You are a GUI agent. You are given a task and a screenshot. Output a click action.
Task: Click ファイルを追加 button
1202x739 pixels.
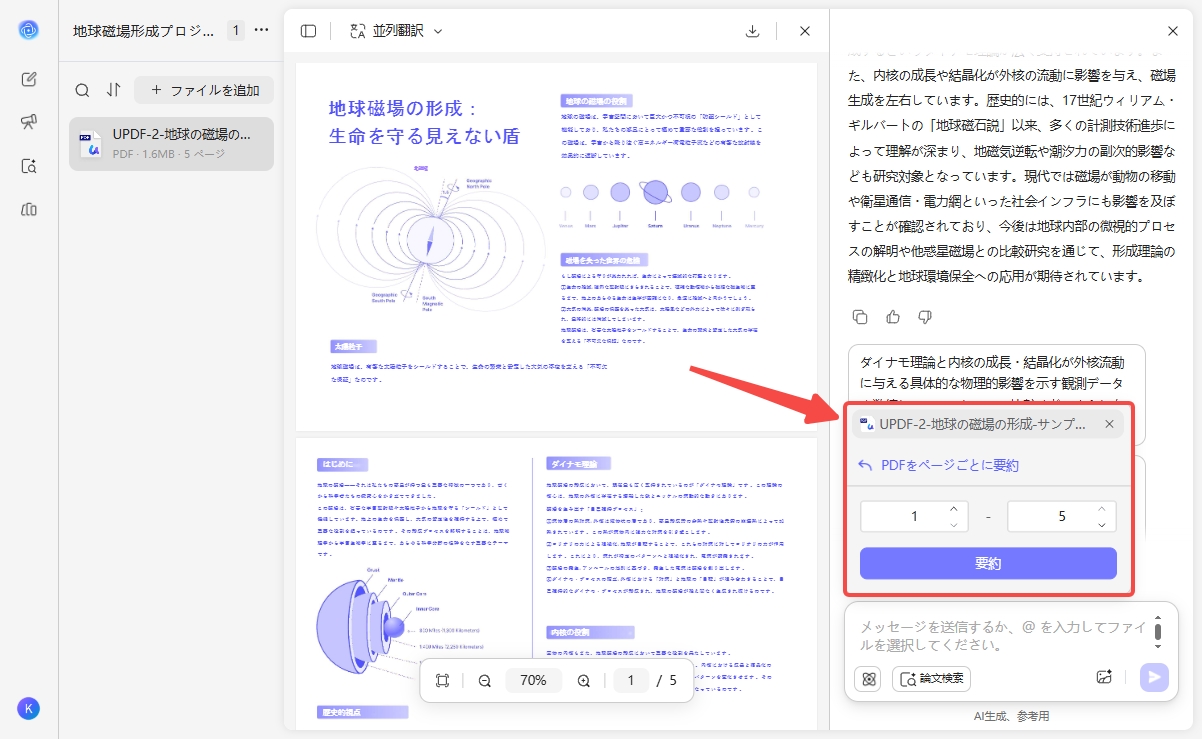204,90
